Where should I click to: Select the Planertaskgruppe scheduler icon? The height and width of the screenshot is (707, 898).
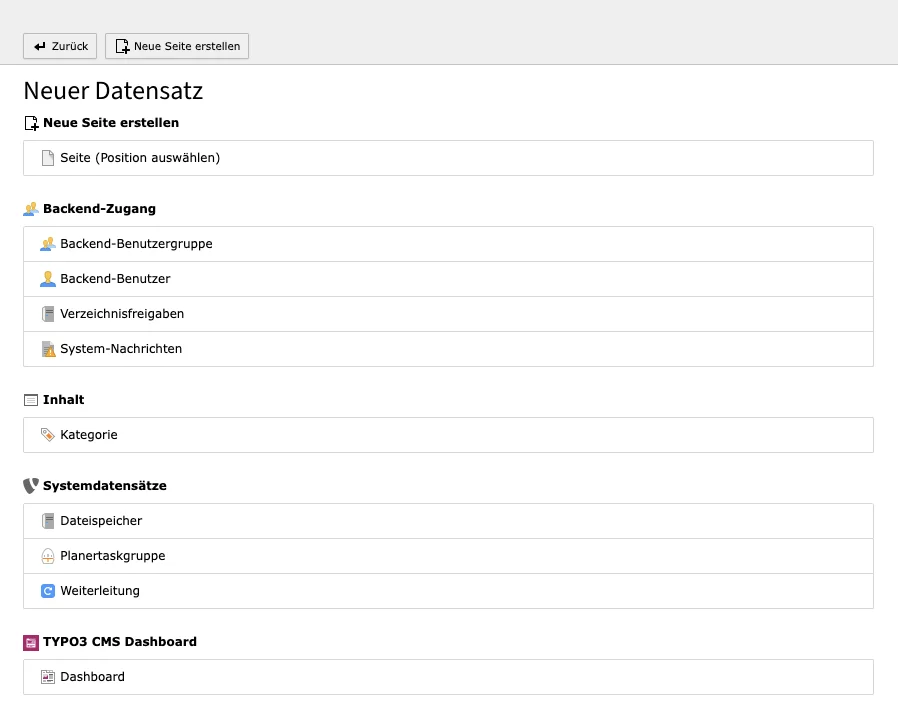(x=48, y=555)
